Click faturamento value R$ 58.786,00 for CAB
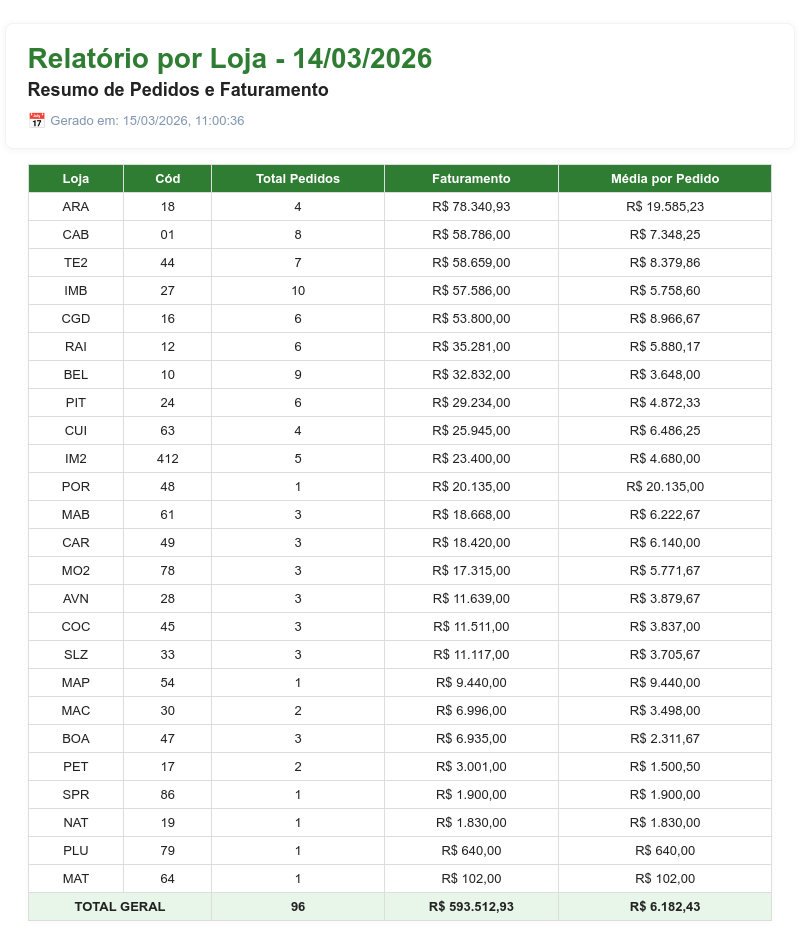 [x=471, y=235]
